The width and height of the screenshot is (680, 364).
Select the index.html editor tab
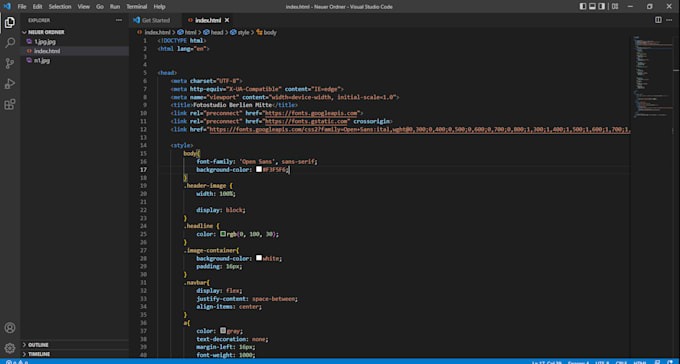pyautogui.click(x=208, y=20)
